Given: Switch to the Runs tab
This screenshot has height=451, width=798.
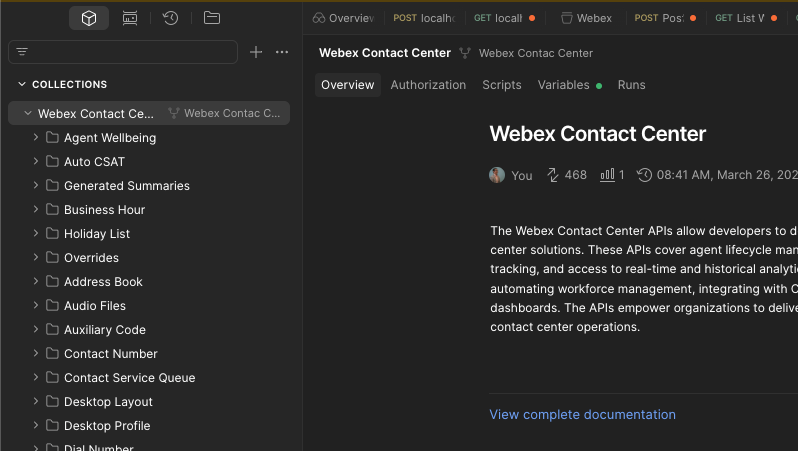Looking at the screenshot, I should [632, 85].
